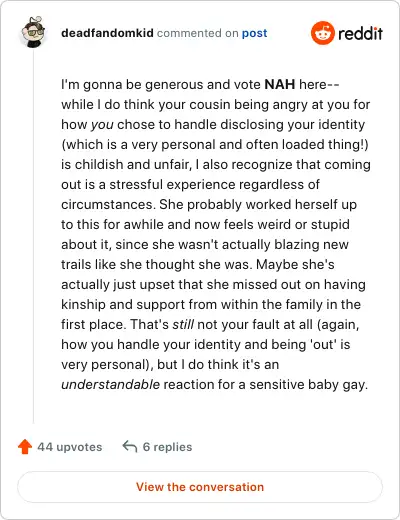Click the italic word 'understandable'
The width and height of the screenshot is (400, 520).
(x=110, y=384)
